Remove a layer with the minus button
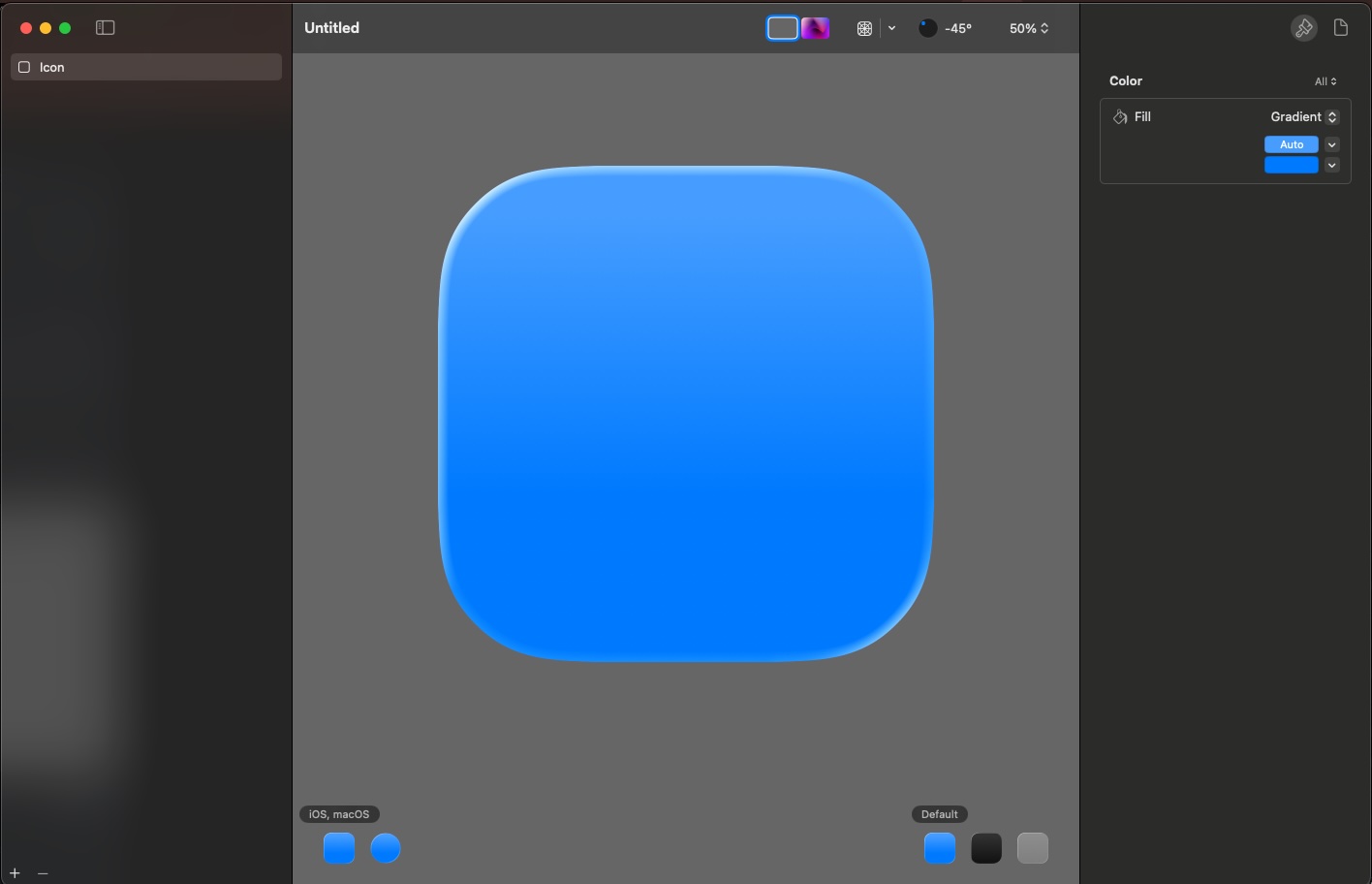 coord(42,871)
